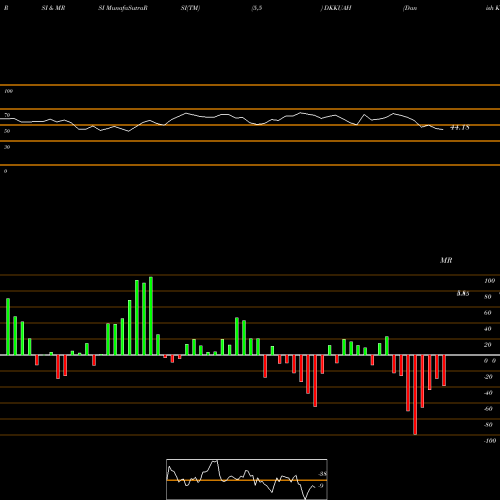Click the -60 label on the MR axis
Image resolution: width=500 pixels, height=500 pixels.
(488, 409)
